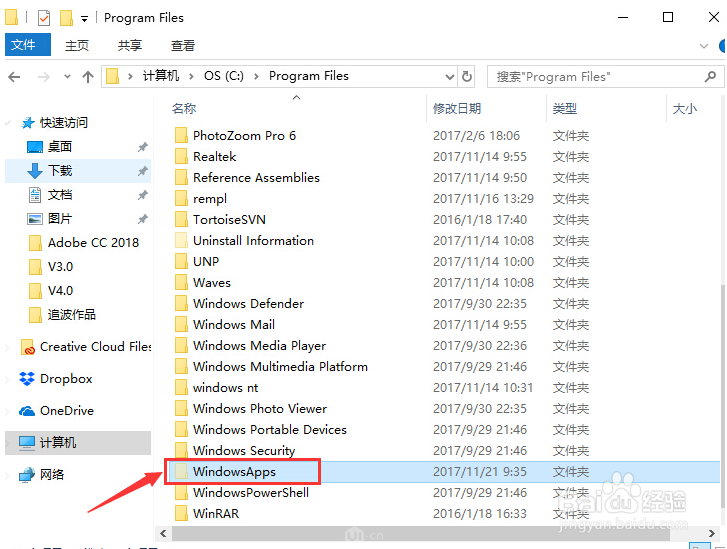Switch to the 查看 ribbon tab

182,45
